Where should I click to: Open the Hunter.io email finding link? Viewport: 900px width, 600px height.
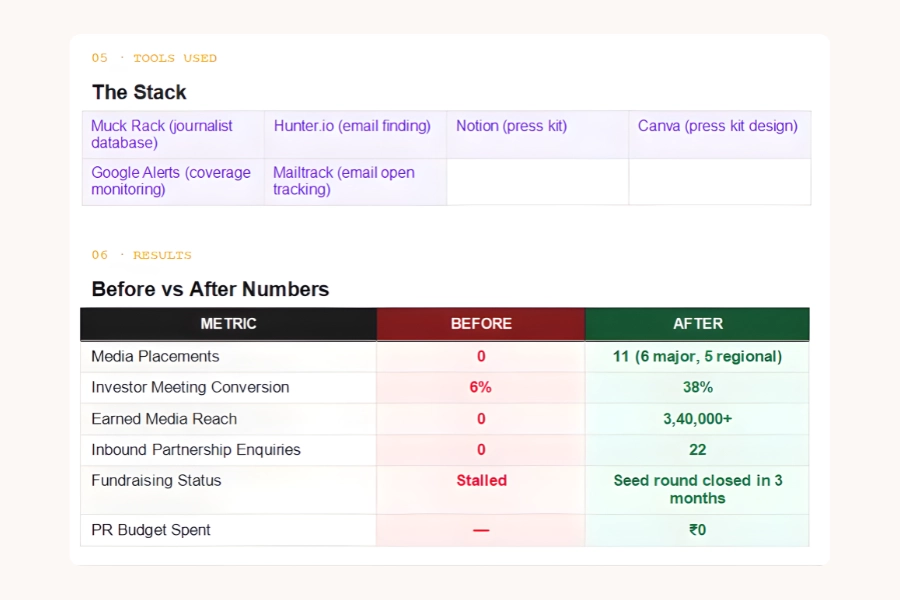point(352,126)
